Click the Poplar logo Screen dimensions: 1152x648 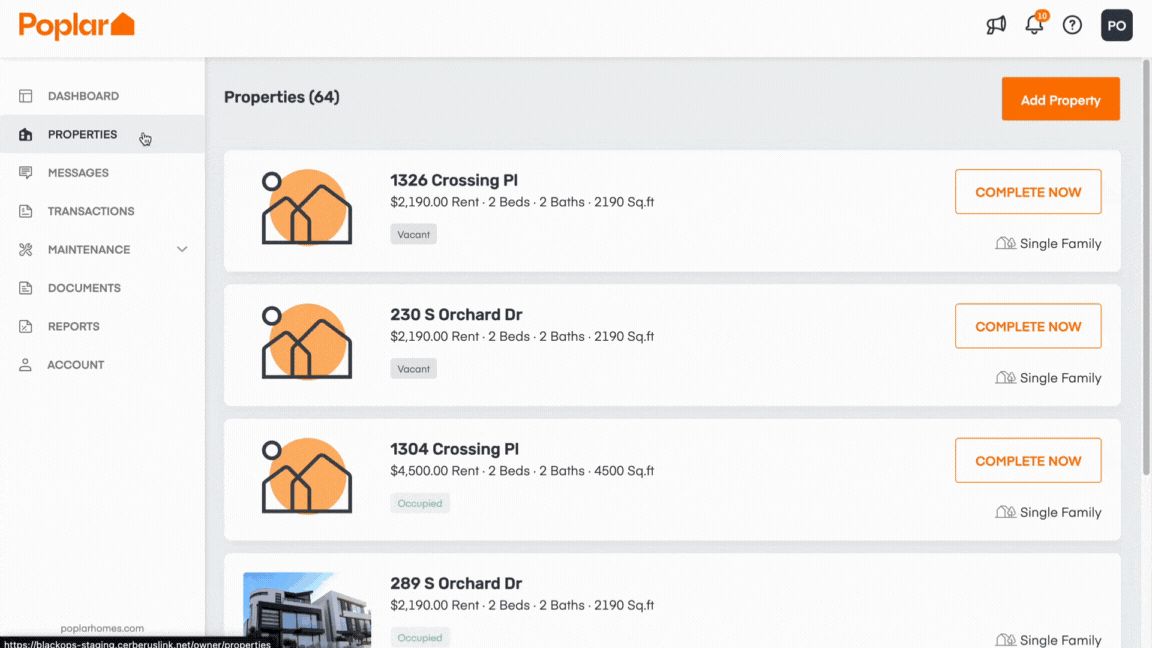[x=77, y=26]
